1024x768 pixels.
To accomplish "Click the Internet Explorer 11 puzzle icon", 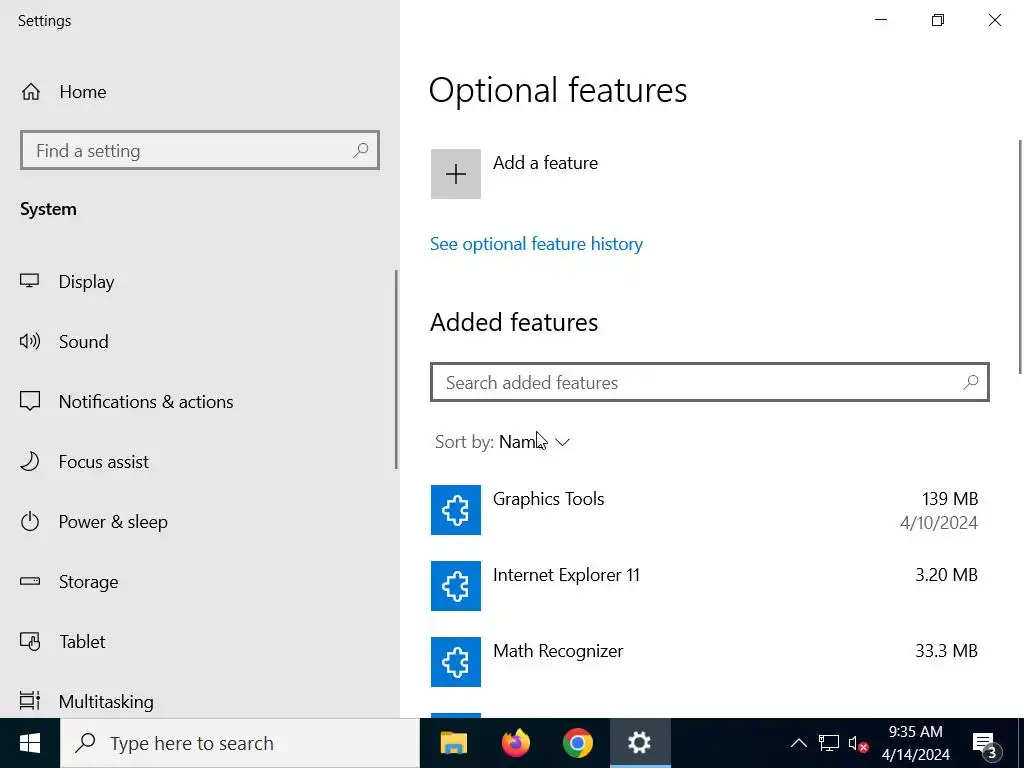I will tap(456, 586).
